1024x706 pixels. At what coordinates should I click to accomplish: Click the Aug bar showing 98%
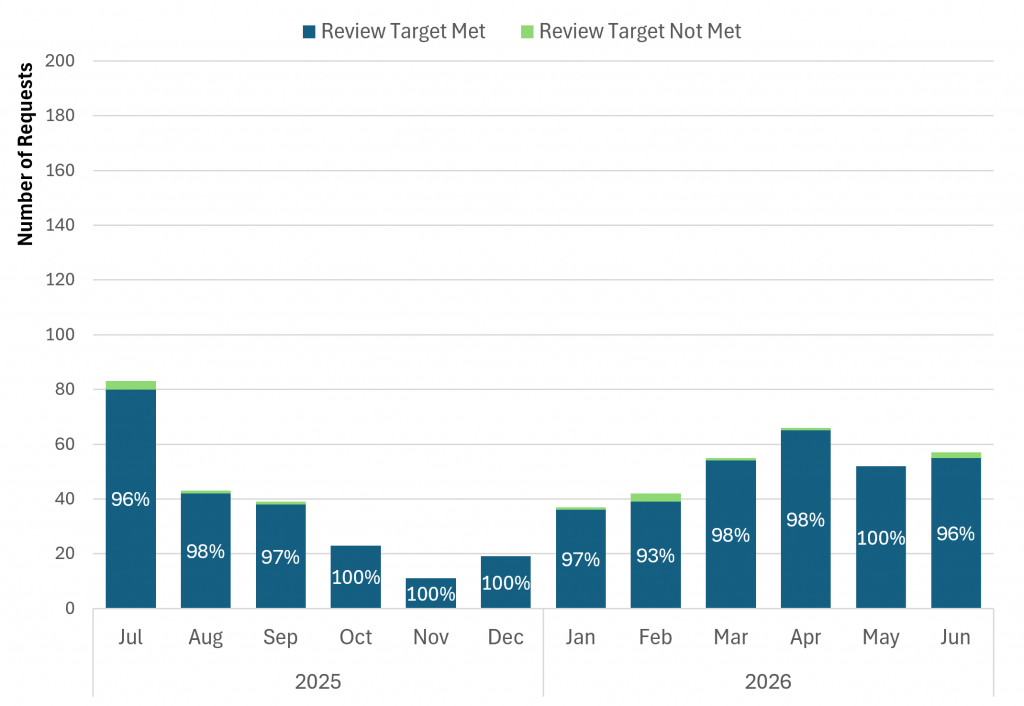click(206, 551)
